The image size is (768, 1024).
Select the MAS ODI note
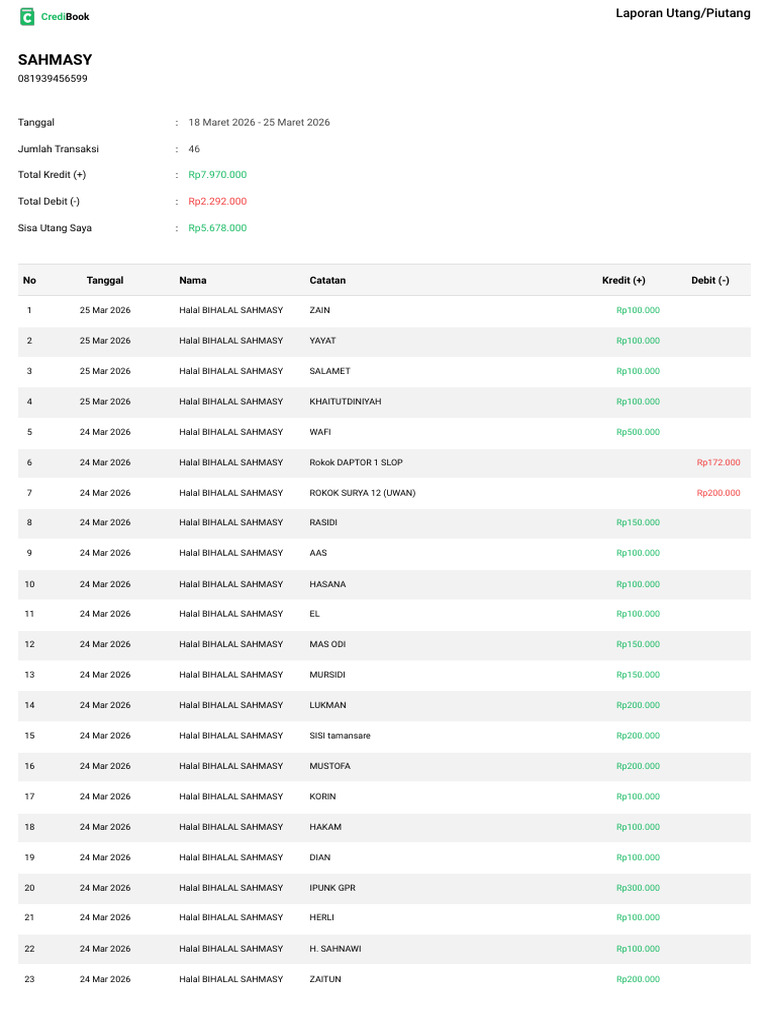[327, 644]
